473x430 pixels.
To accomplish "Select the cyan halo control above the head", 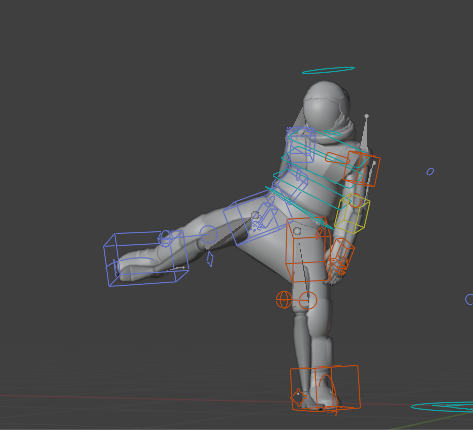I will pos(328,70).
